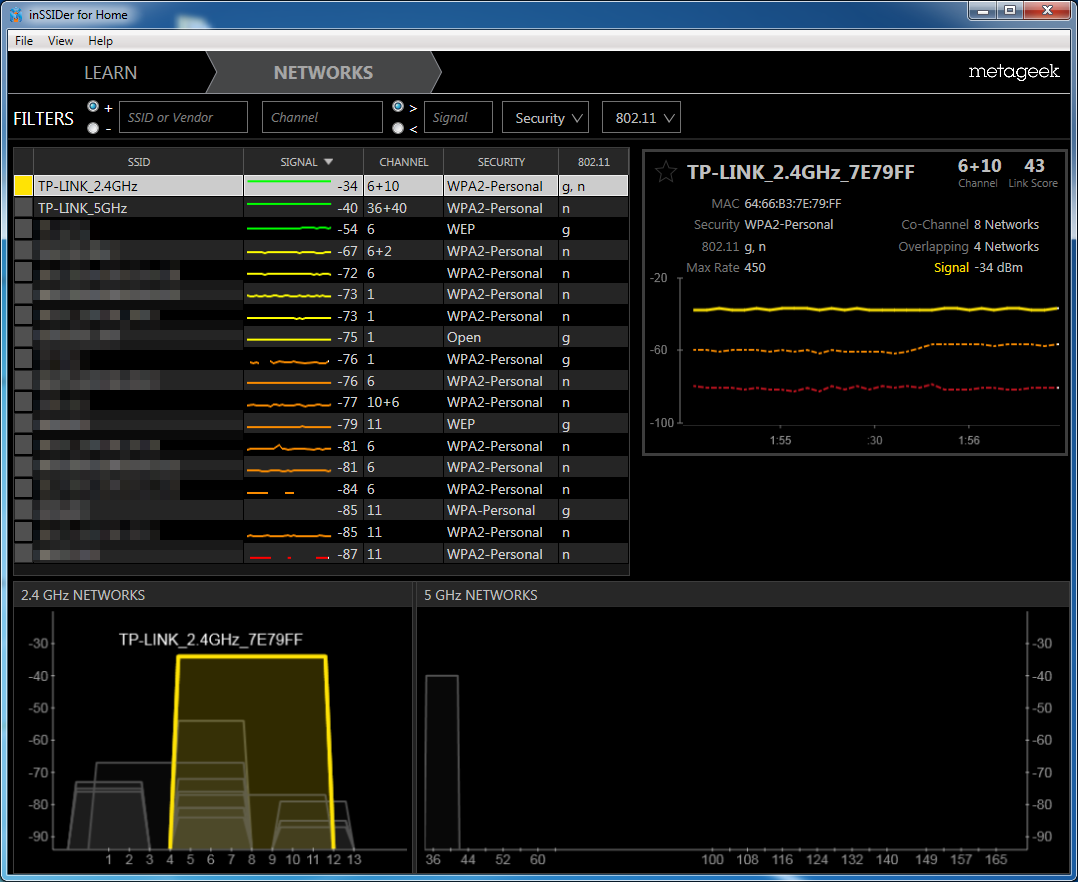The height and width of the screenshot is (882, 1078).
Task: Click the color box next to TP-LINK_5GHz
Action: [x=23, y=208]
